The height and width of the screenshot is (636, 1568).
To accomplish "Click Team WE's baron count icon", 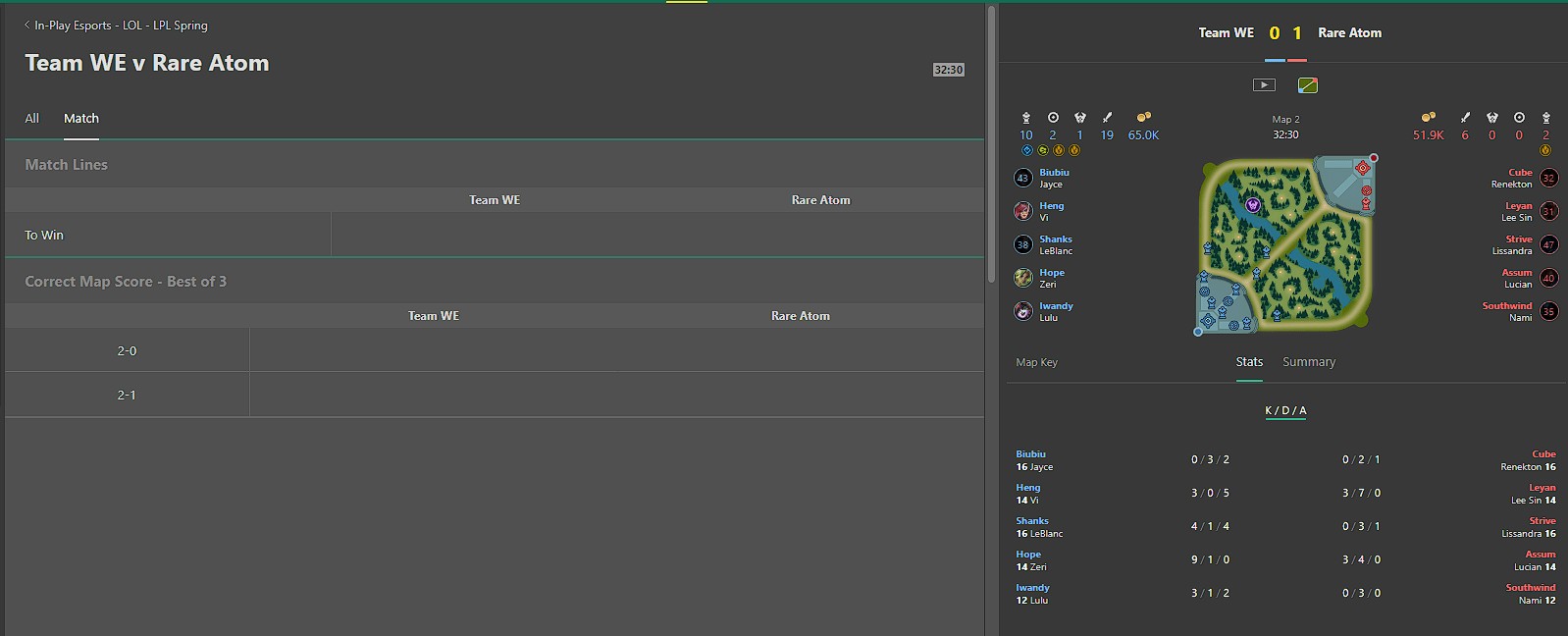I will (x=1080, y=118).
